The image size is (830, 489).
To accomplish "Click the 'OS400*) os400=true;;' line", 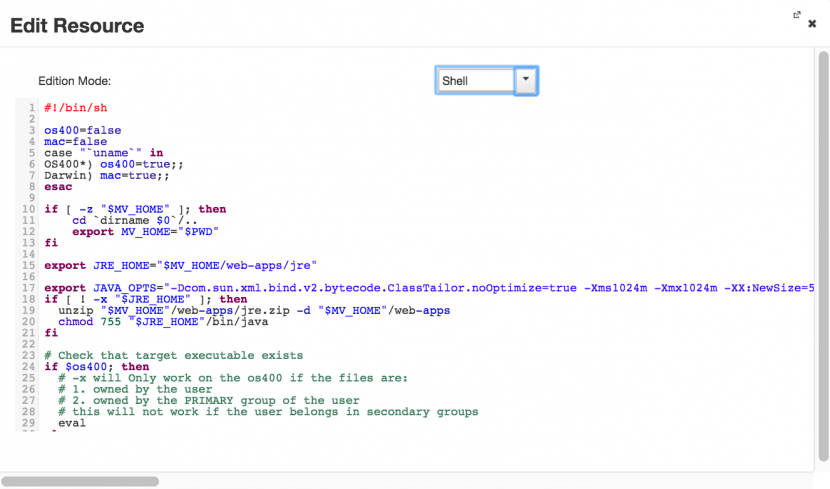I will (114, 164).
